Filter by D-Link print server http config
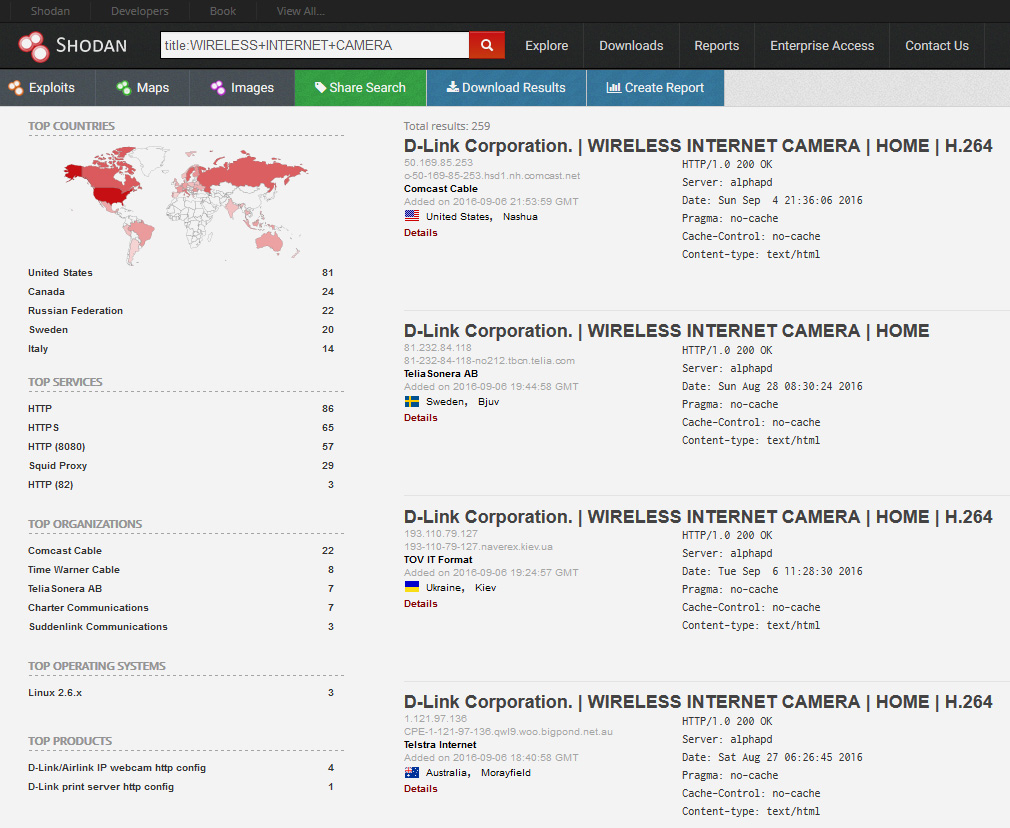Viewport: 1010px width, 828px height. tap(101, 787)
